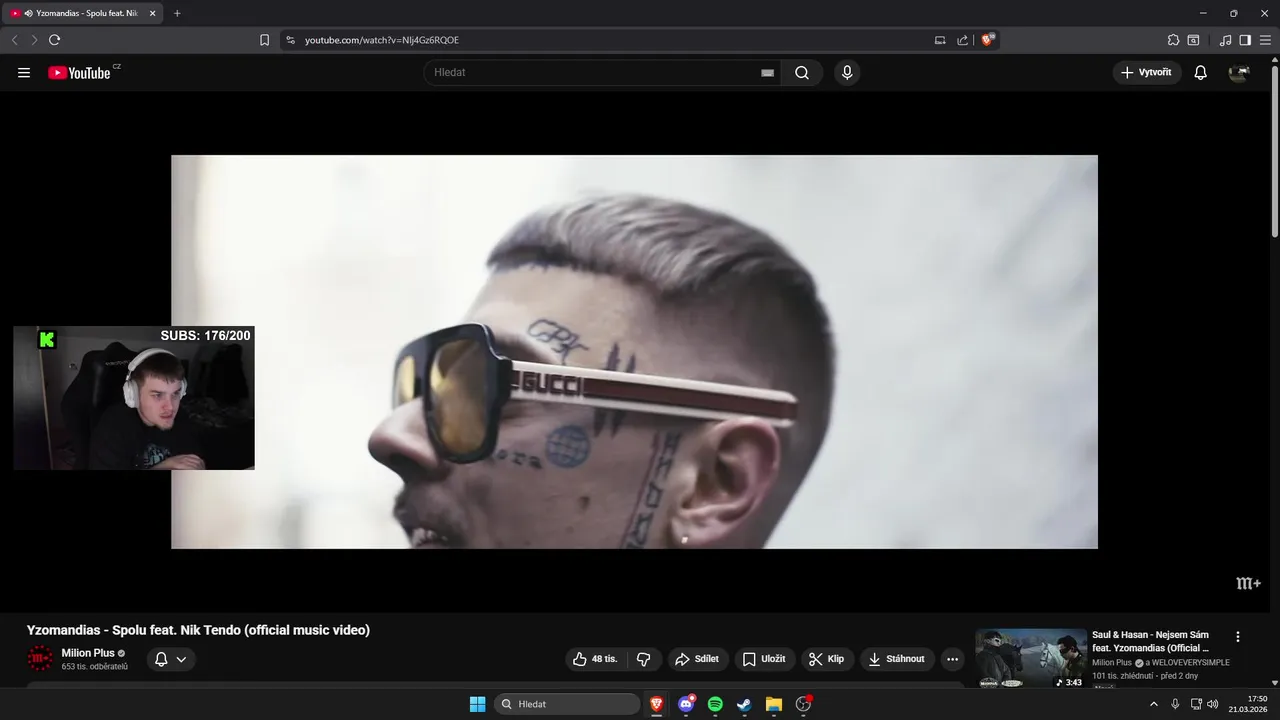Screen dimensions: 1280x720
Task: Click the M+ channel watermark on player
Action: coord(1248,583)
